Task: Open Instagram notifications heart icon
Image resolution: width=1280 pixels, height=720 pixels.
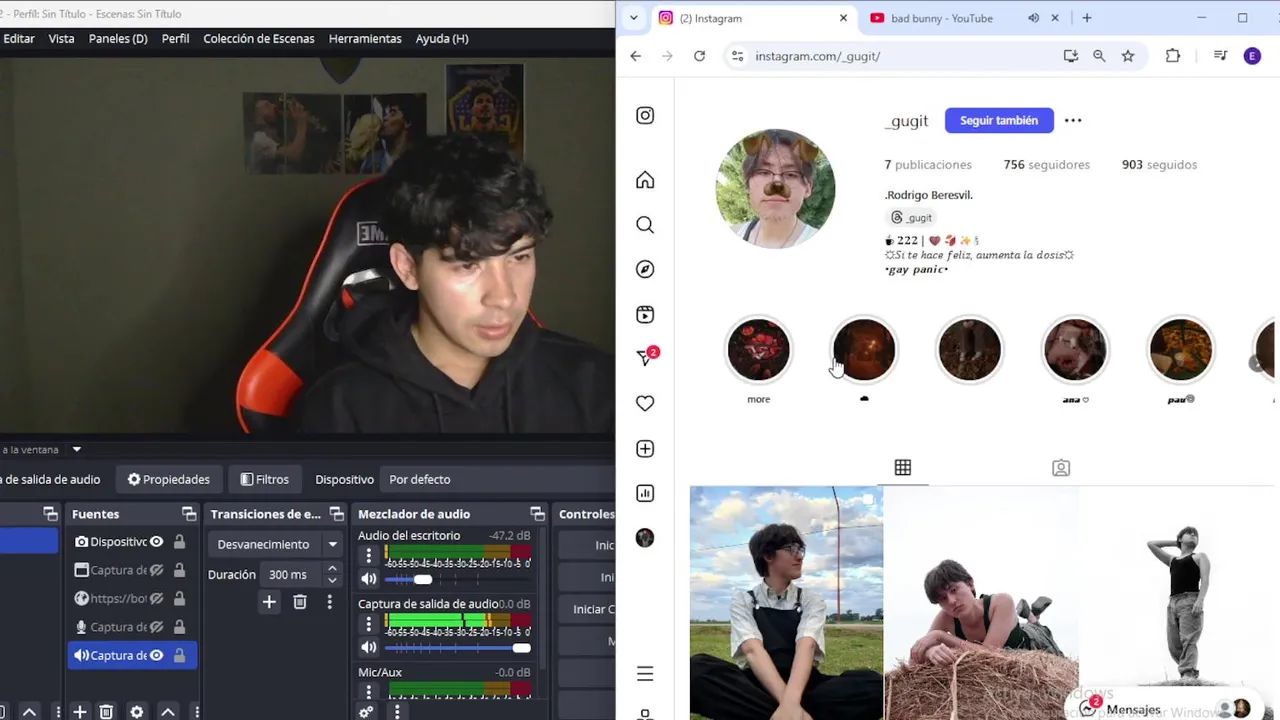Action: pyautogui.click(x=645, y=403)
